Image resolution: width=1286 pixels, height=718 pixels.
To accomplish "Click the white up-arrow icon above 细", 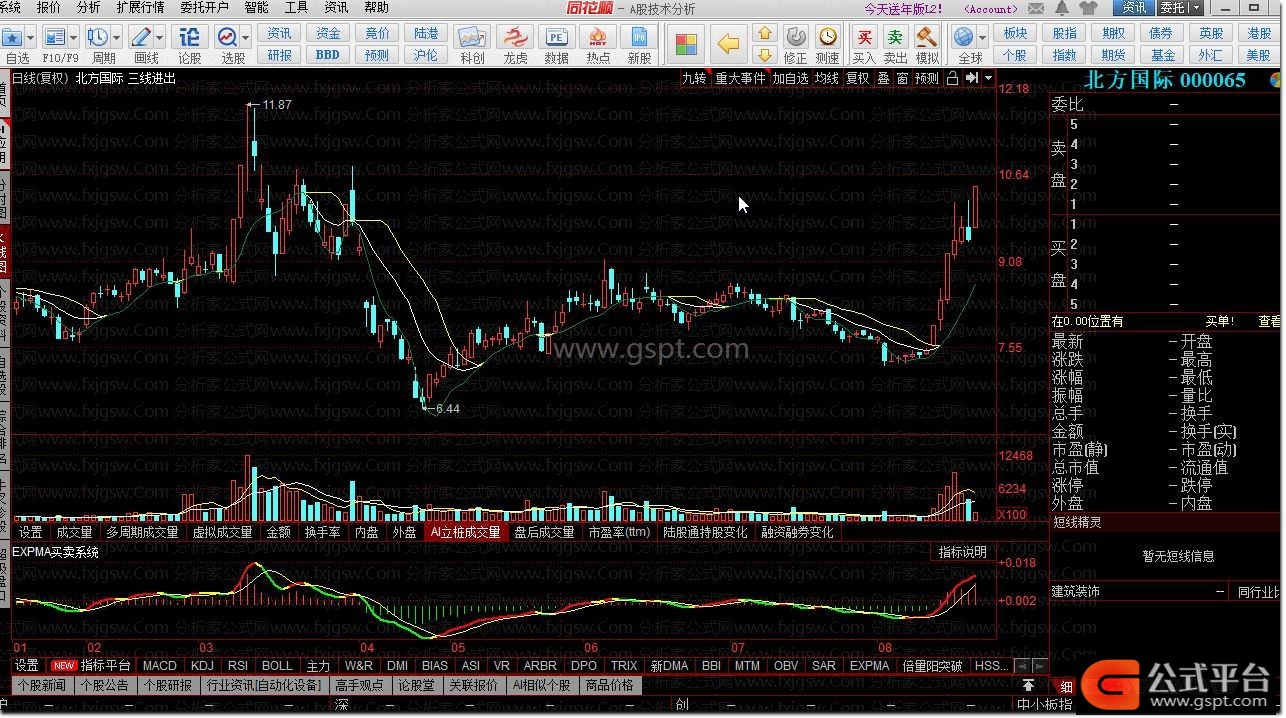I will coord(1028,686).
